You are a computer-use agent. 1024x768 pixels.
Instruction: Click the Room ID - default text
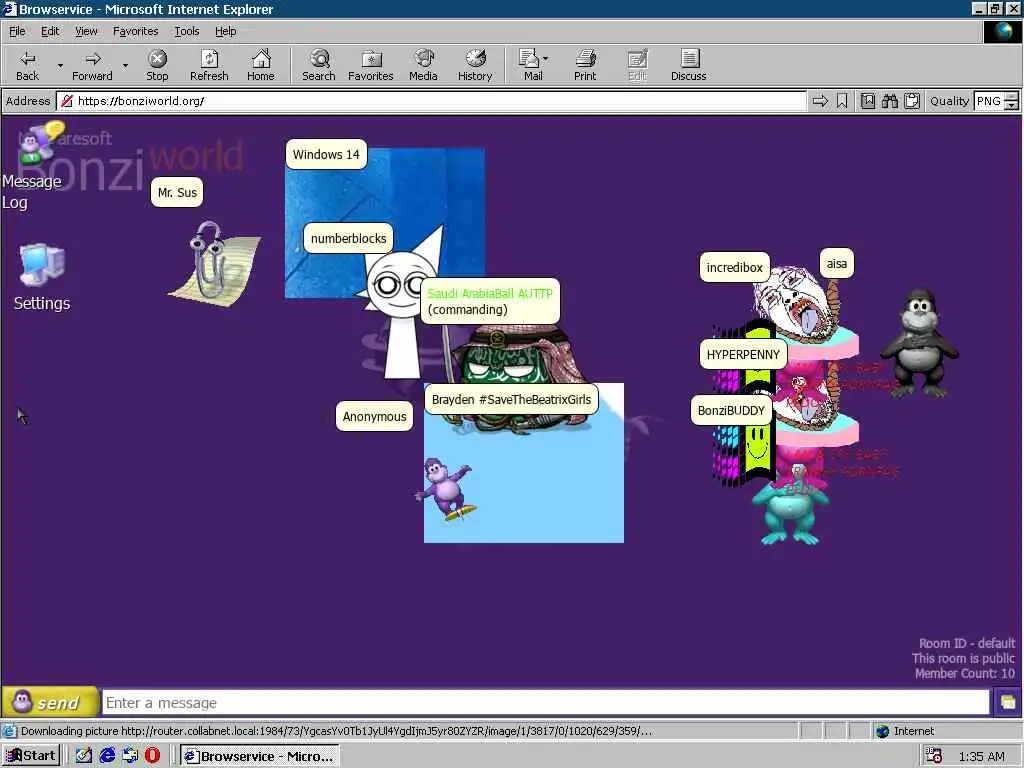[967, 643]
